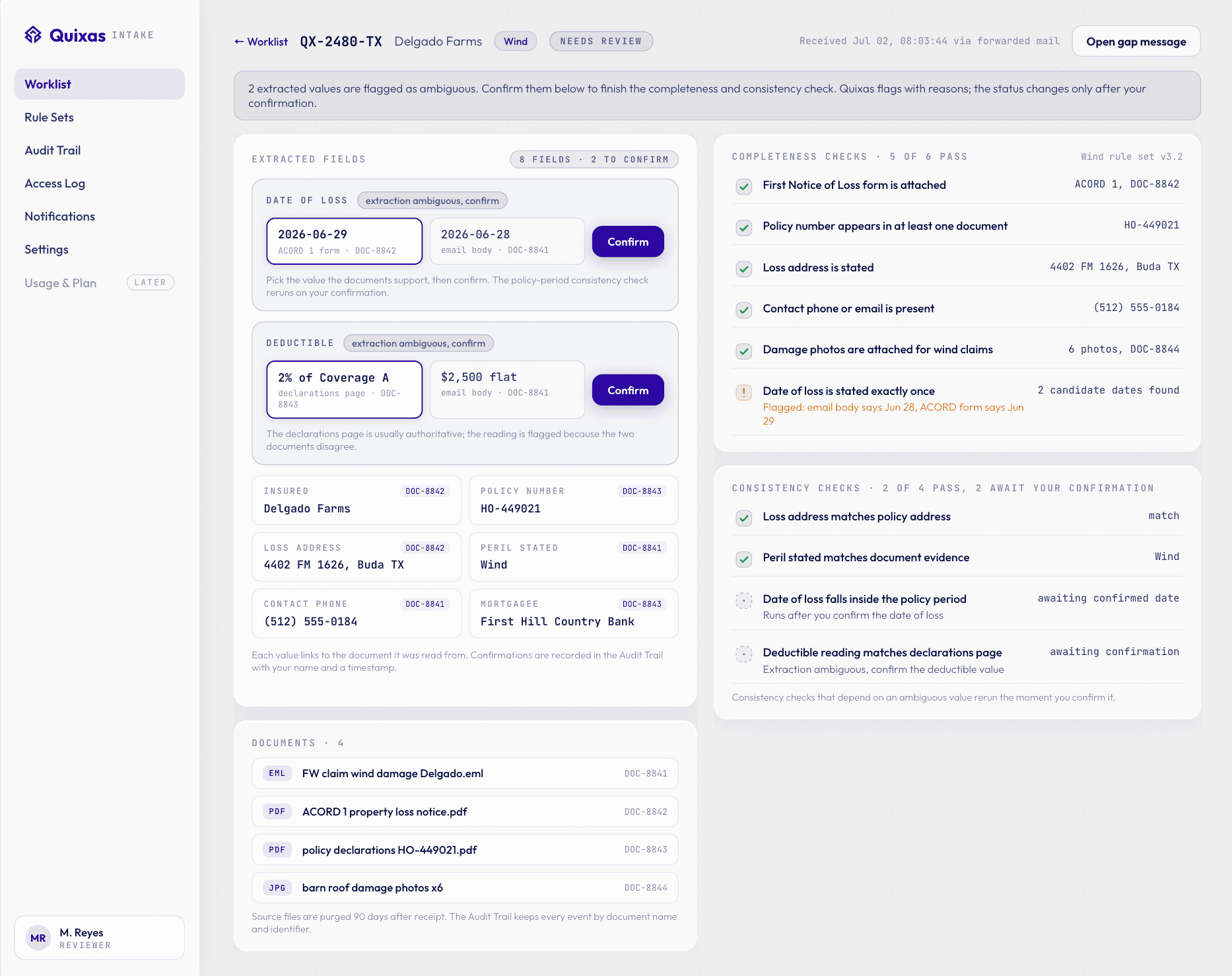Click PDF badge of ACORD 1 notice
Image resolution: width=1232 pixels, height=976 pixels.
point(277,812)
